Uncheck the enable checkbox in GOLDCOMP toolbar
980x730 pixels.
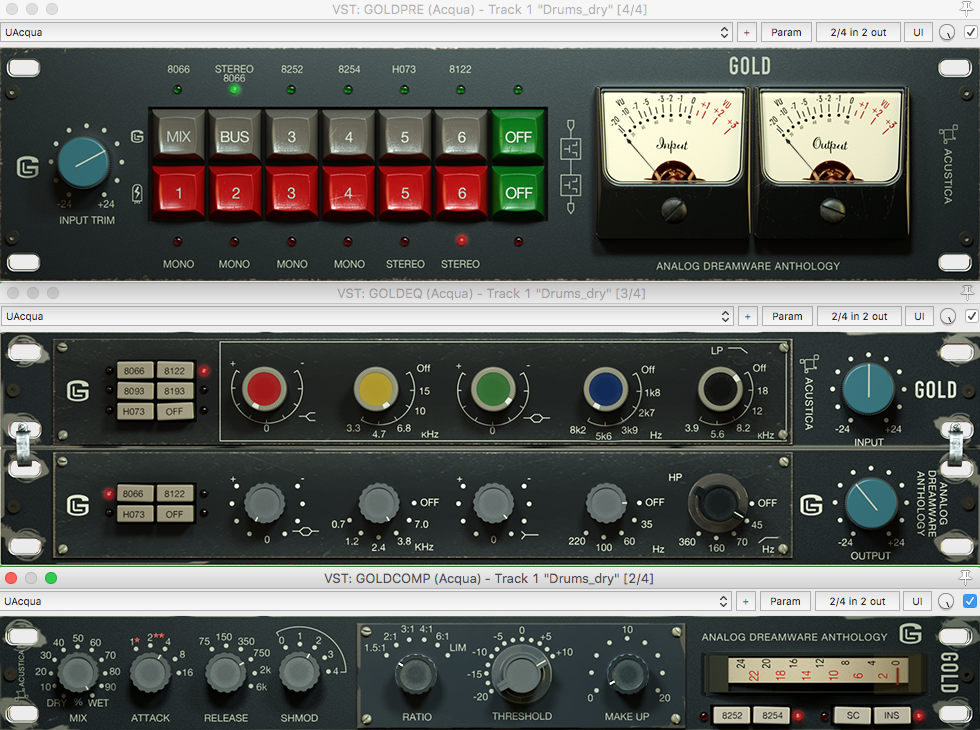[970, 601]
